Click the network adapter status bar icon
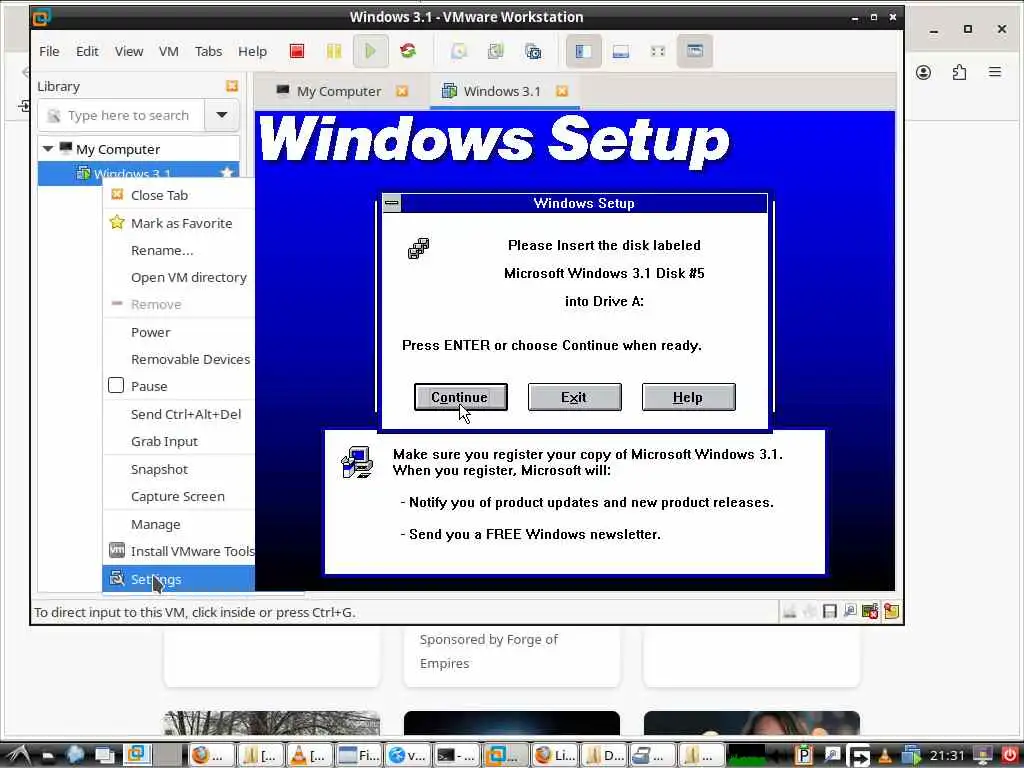The width and height of the screenshot is (1024, 768). [850, 611]
